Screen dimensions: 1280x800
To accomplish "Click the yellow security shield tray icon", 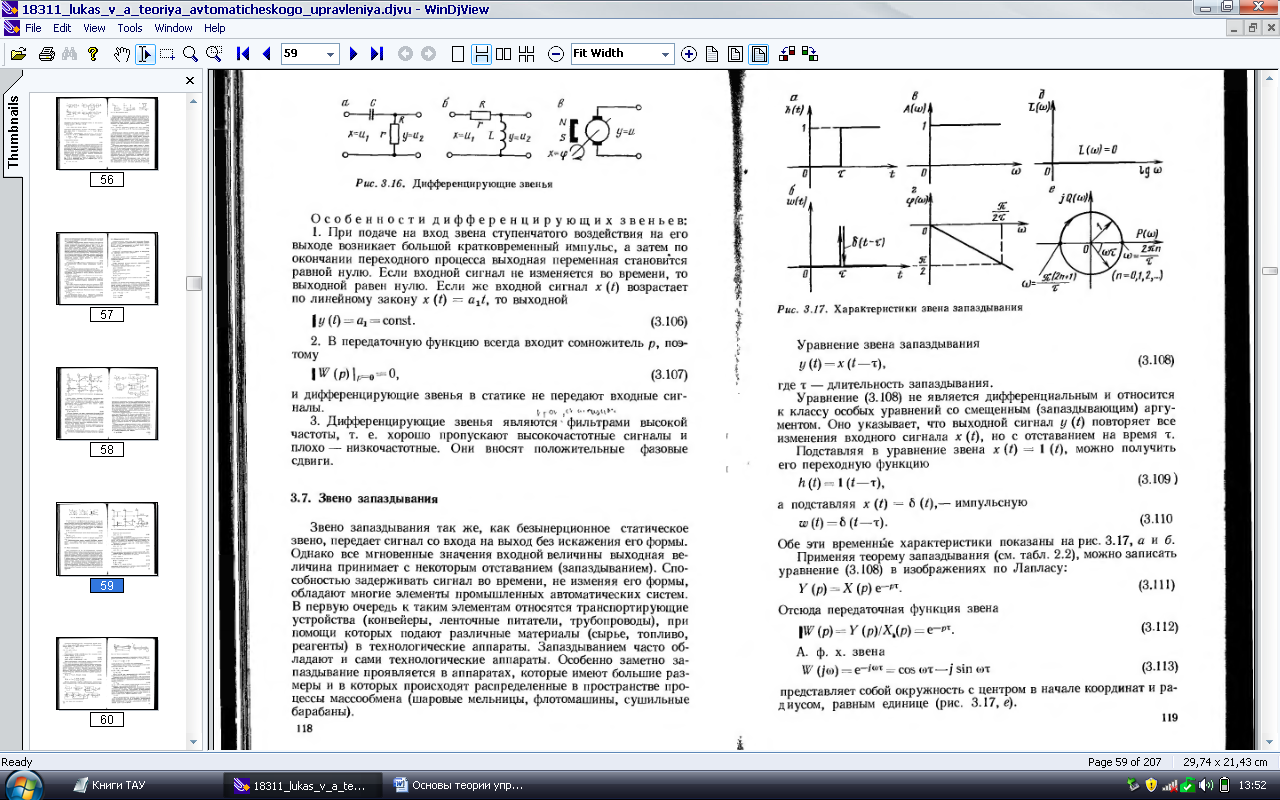I will [1150, 785].
